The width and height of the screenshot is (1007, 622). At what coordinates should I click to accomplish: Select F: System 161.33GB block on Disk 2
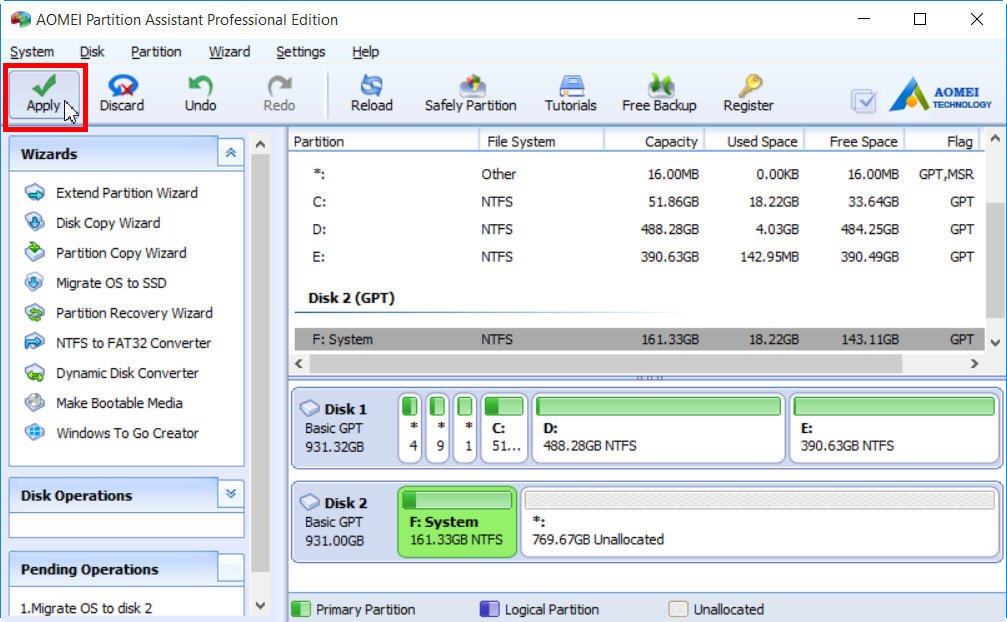click(457, 521)
